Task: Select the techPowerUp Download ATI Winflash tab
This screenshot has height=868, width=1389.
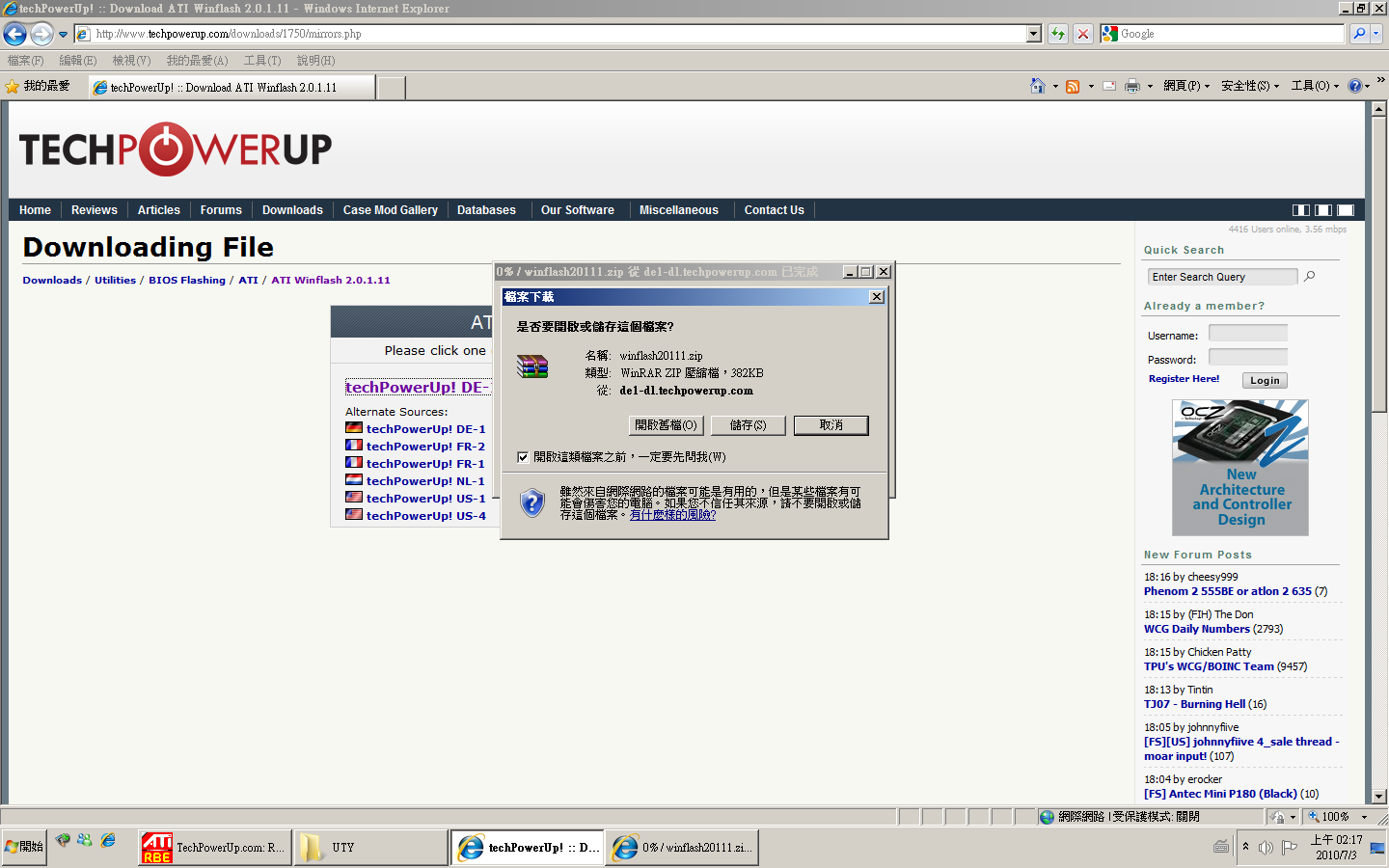Action: coord(231,88)
